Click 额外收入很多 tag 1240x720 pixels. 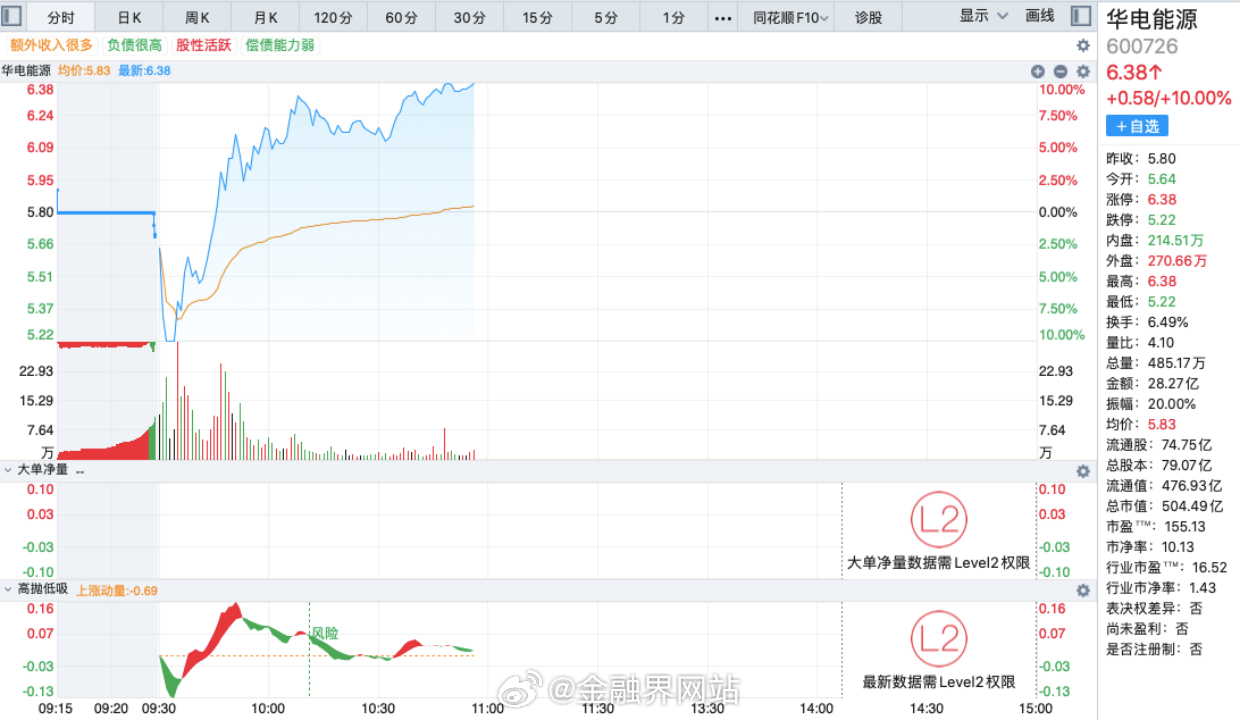click(x=51, y=45)
